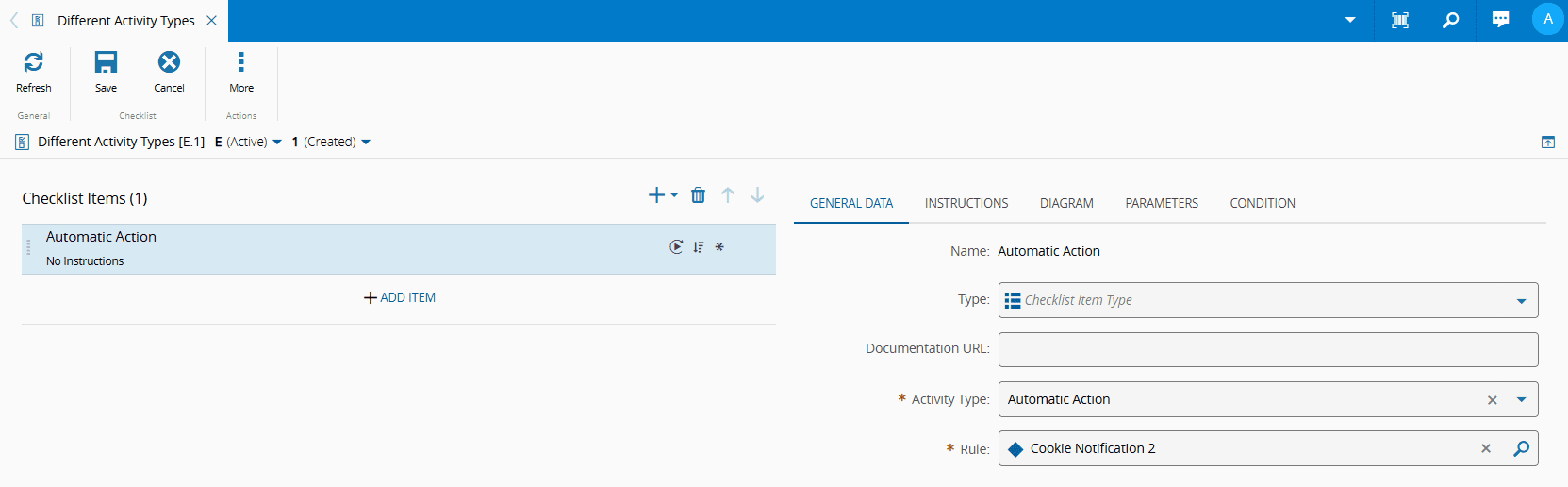The width and height of the screenshot is (1568, 487).
Task: Delete the selected checklist item
Action: (x=698, y=195)
